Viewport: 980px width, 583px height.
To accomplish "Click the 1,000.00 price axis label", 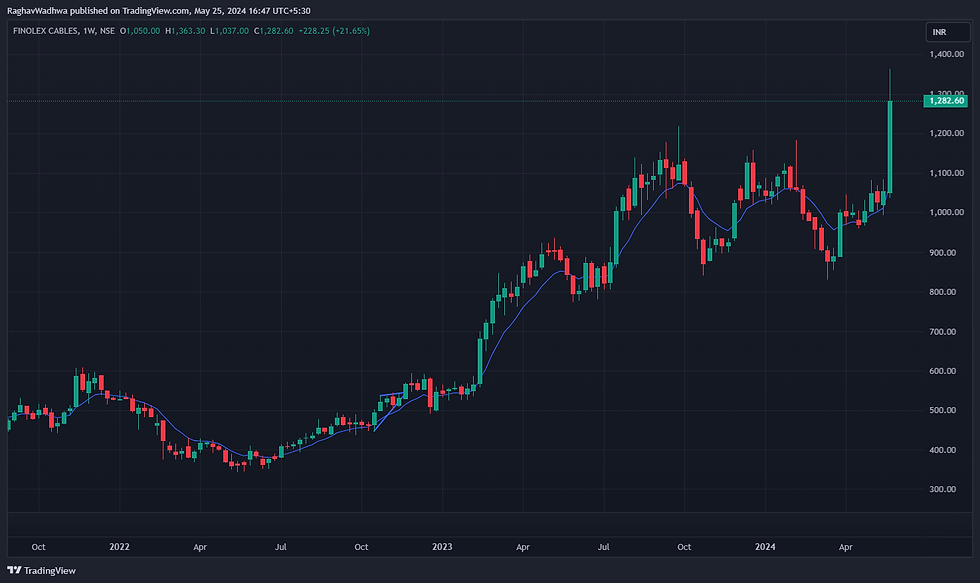I will click(946, 212).
